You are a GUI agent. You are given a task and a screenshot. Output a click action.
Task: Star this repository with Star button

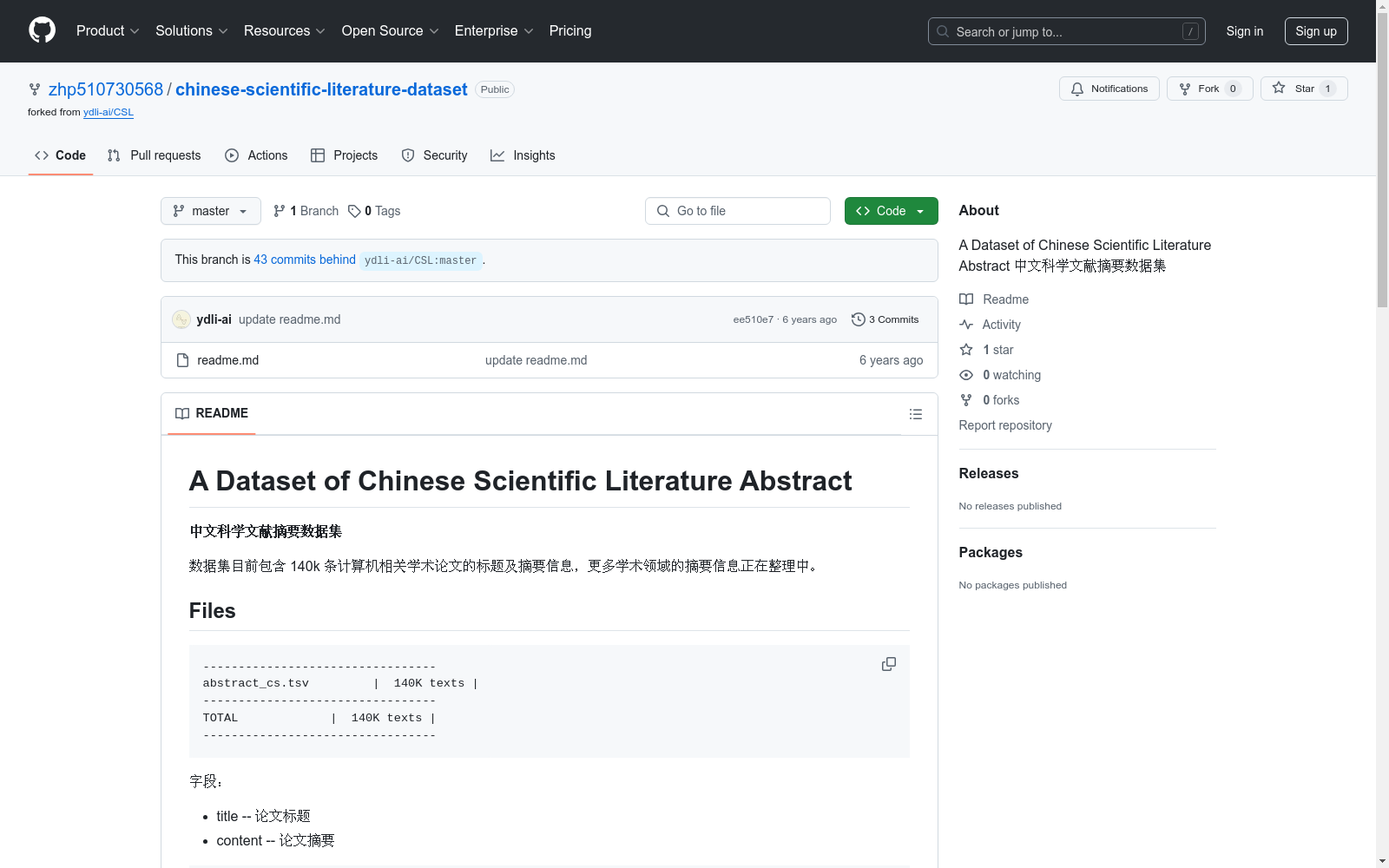tap(1304, 89)
